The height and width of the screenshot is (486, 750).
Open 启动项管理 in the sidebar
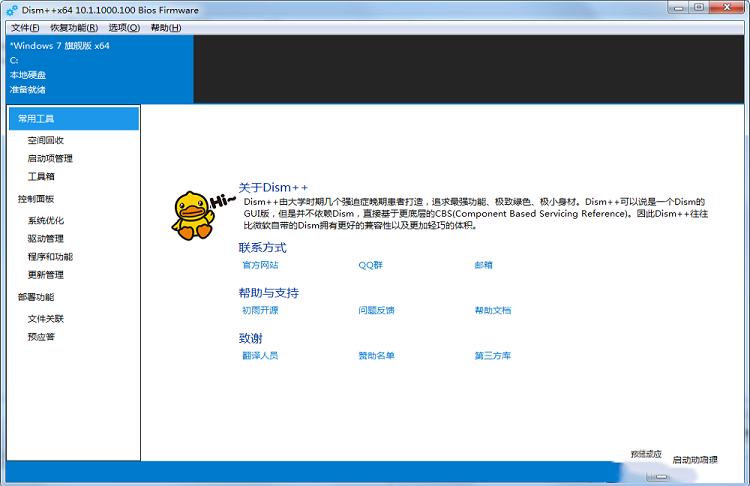pyautogui.click(x=50, y=158)
